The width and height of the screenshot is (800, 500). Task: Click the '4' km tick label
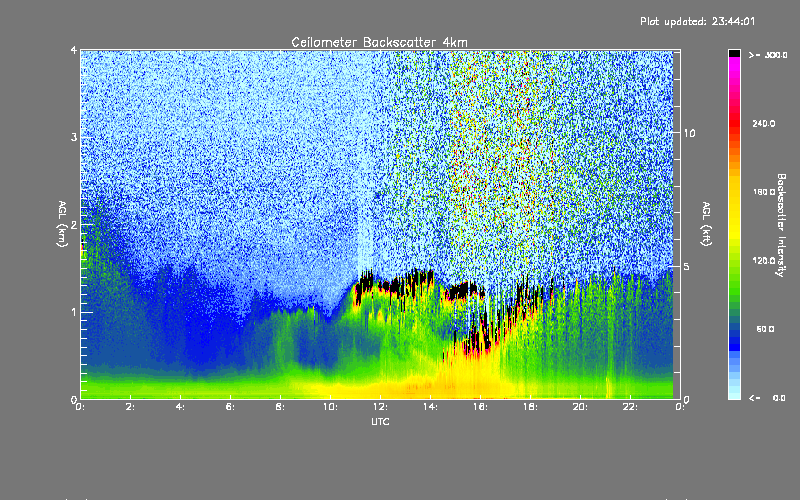tap(74, 50)
